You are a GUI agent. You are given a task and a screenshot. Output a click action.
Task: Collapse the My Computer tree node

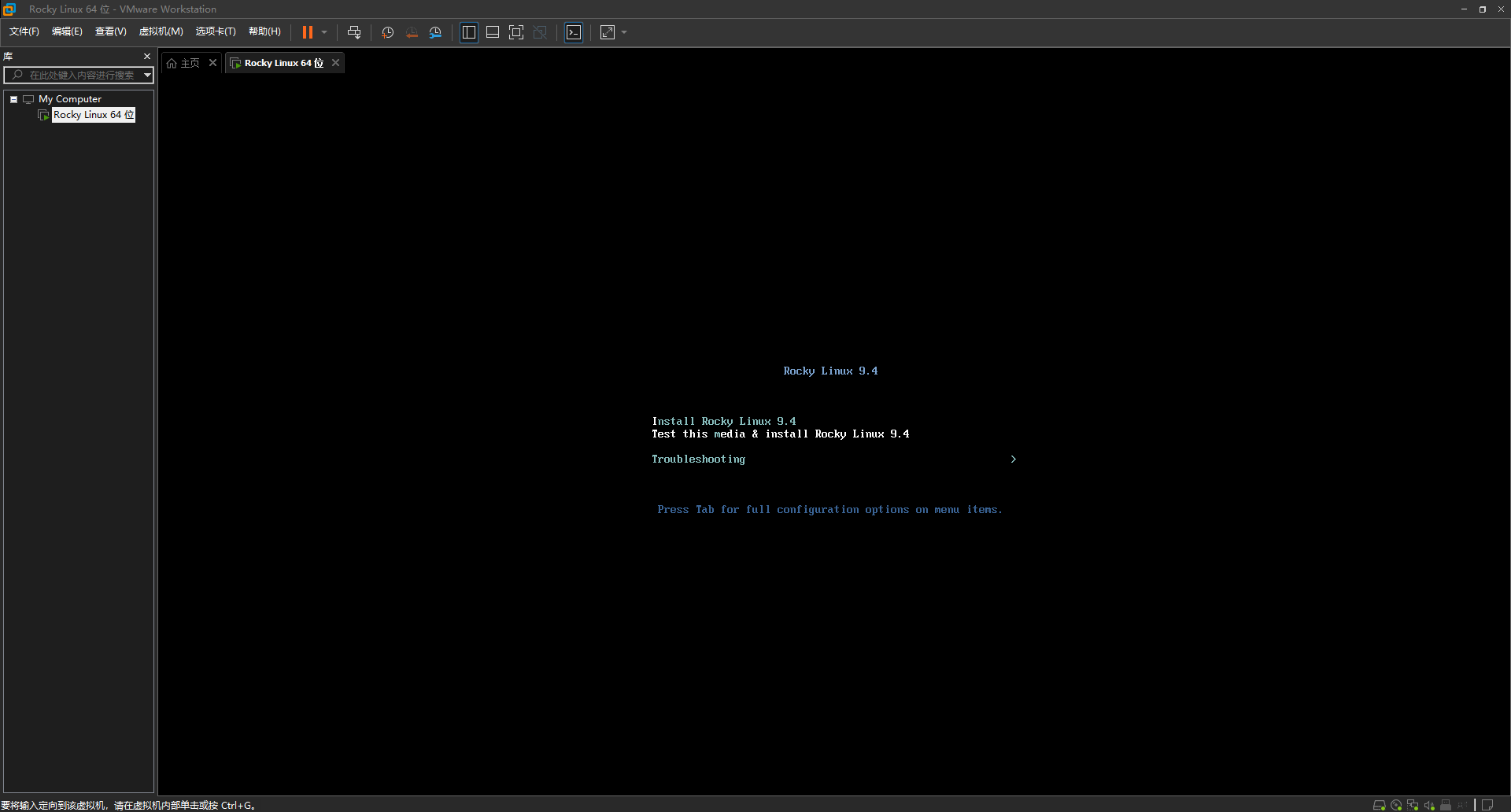click(13, 99)
